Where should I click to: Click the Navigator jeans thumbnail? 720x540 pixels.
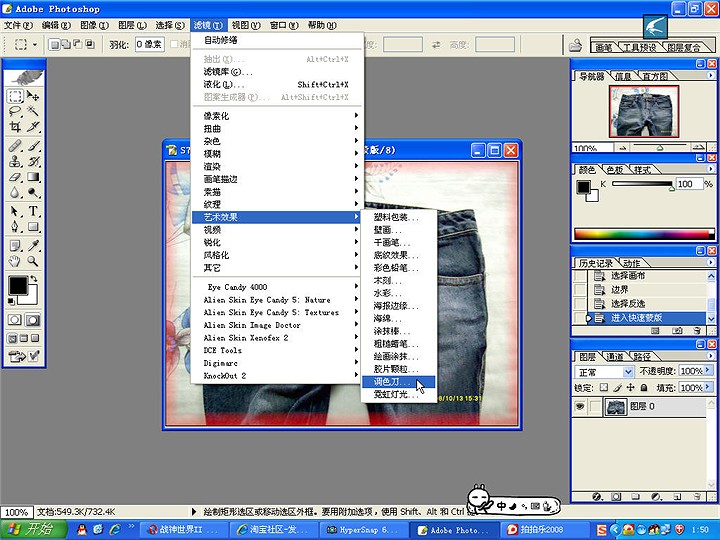(643, 111)
